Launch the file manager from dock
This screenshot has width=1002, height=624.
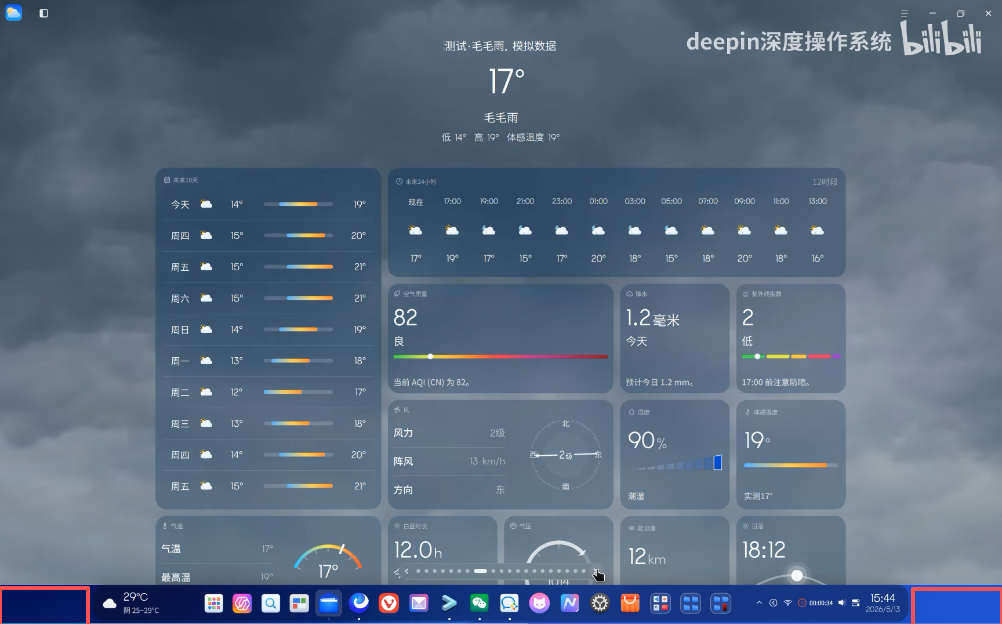pos(328,603)
